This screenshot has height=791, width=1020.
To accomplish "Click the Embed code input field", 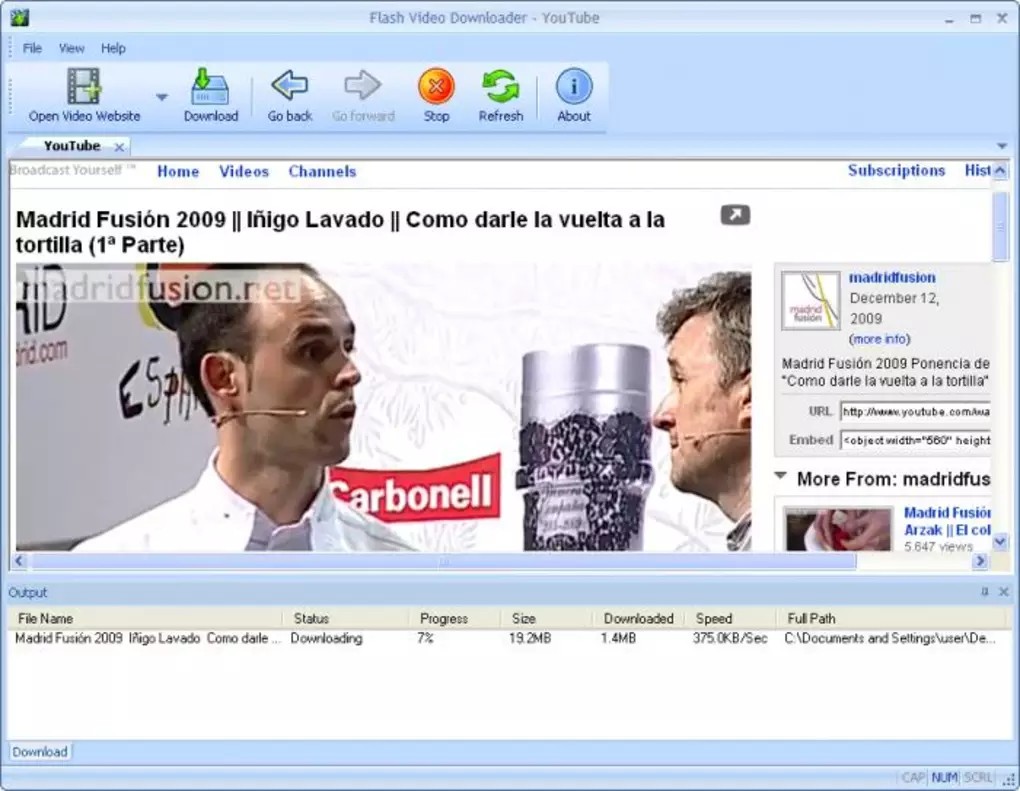I will pyautogui.click(x=915, y=440).
